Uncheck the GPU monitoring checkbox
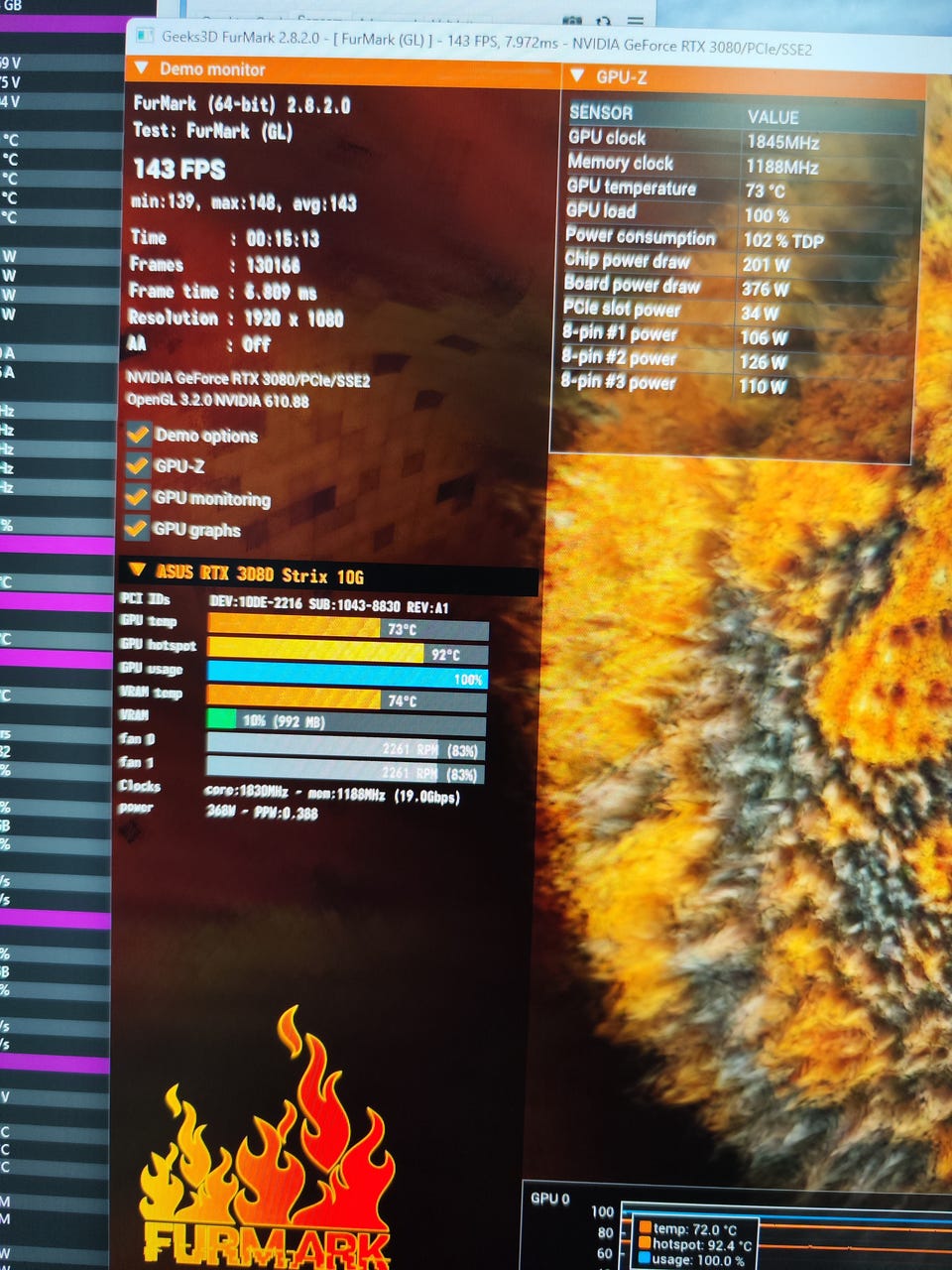Image resolution: width=952 pixels, height=1270 pixels. pyautogui.click(x=137, y=496)
